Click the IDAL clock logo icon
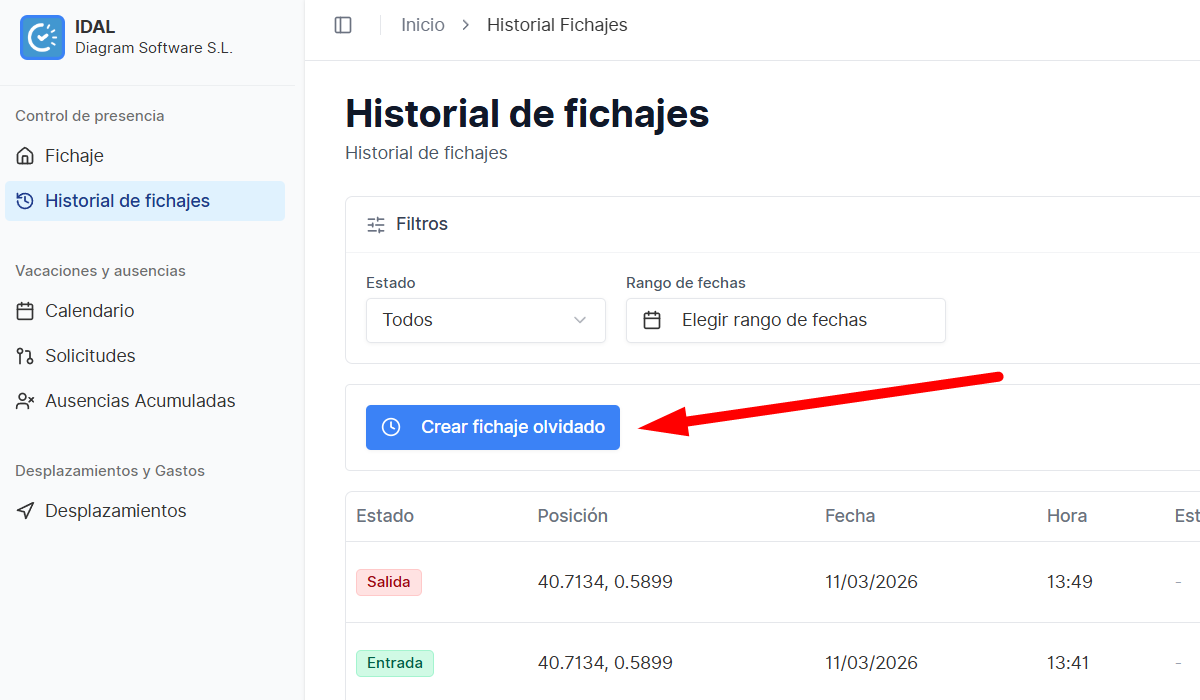Image resolution: width=1200 pixels, height=700 pixels. pos(42,38)
